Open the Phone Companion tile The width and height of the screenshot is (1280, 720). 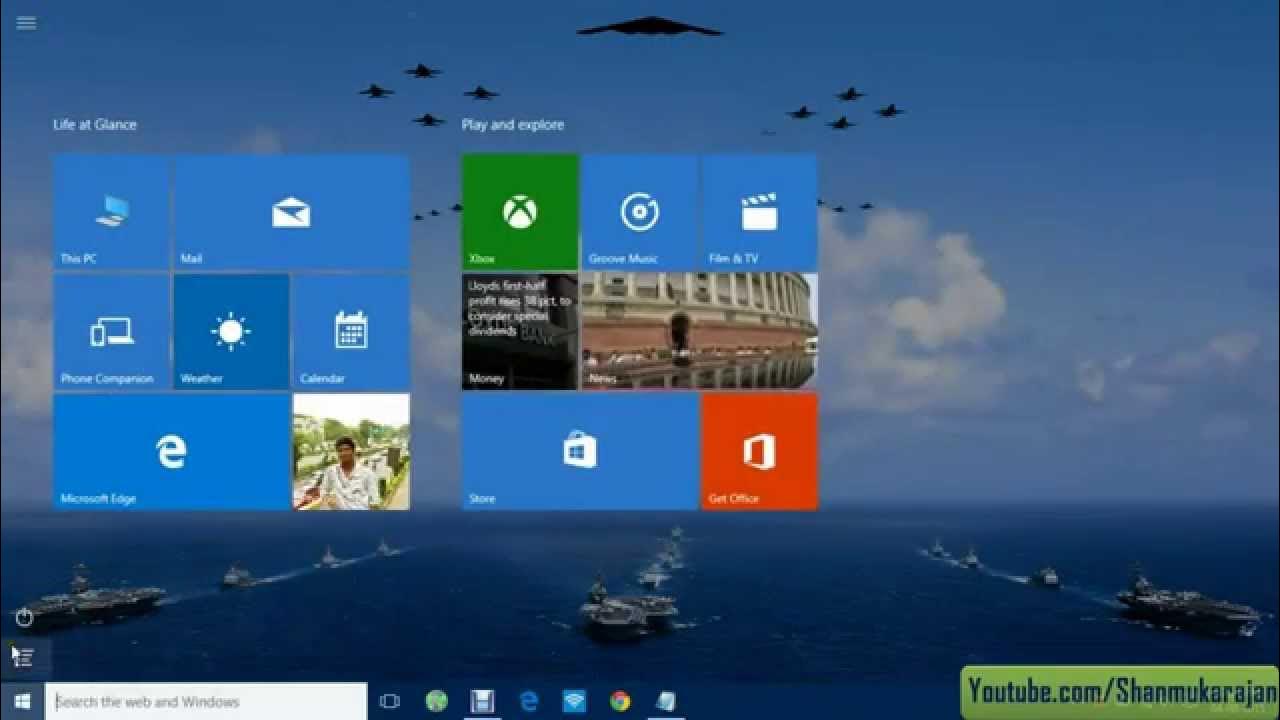tap(111, 331)
